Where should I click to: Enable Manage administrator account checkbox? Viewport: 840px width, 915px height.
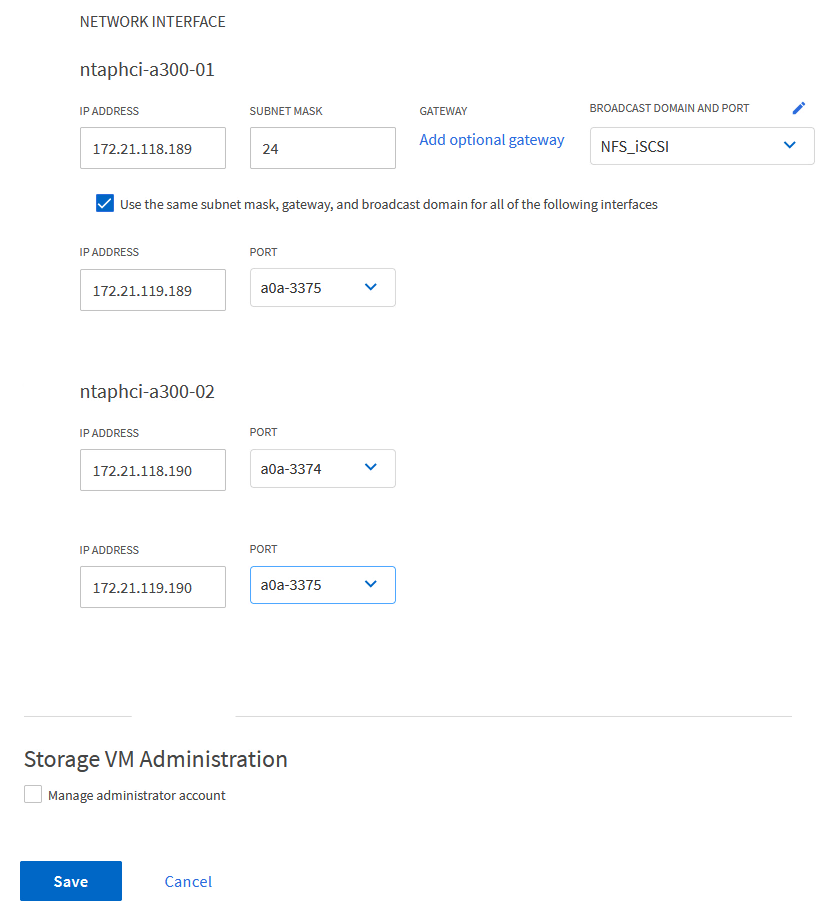pyautogui.click(x=33, y=795)
